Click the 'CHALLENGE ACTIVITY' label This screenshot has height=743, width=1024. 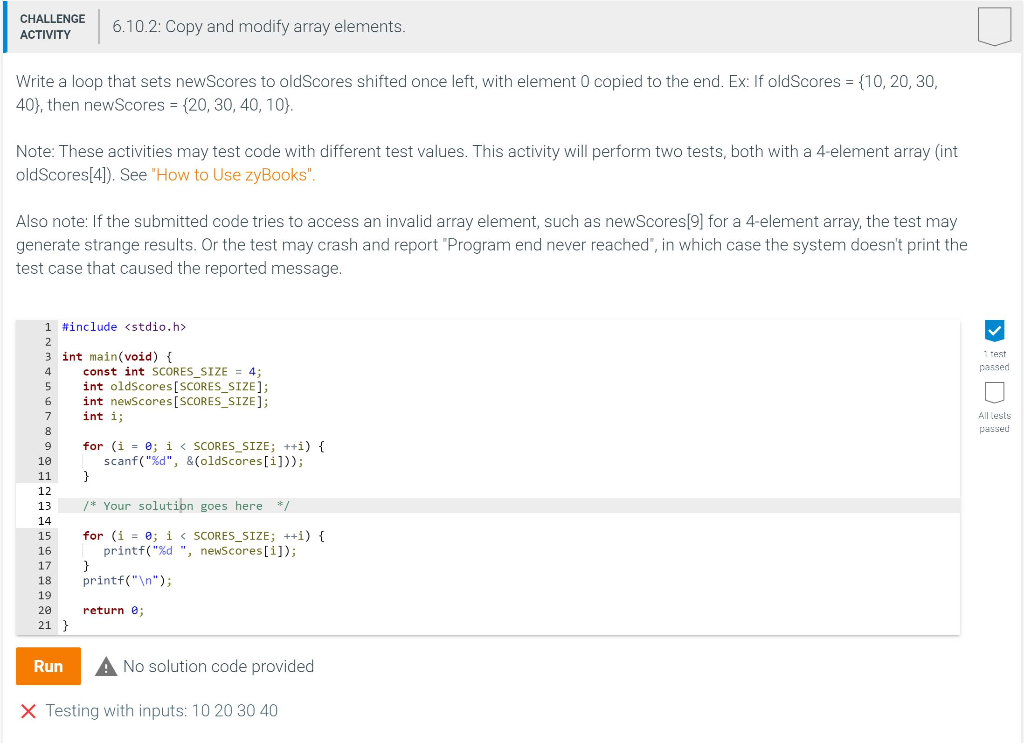click(52, 26)
